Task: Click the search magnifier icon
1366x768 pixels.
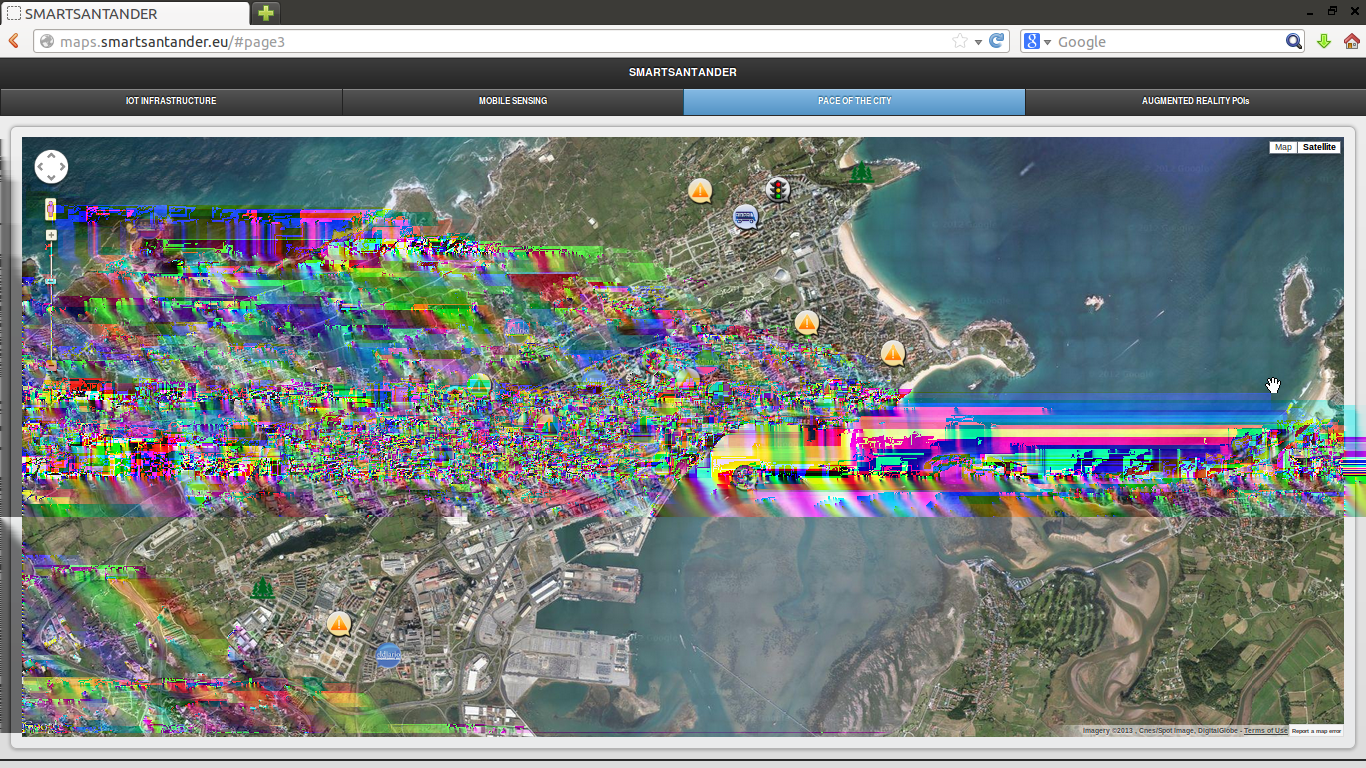Action: point(1294,41)
